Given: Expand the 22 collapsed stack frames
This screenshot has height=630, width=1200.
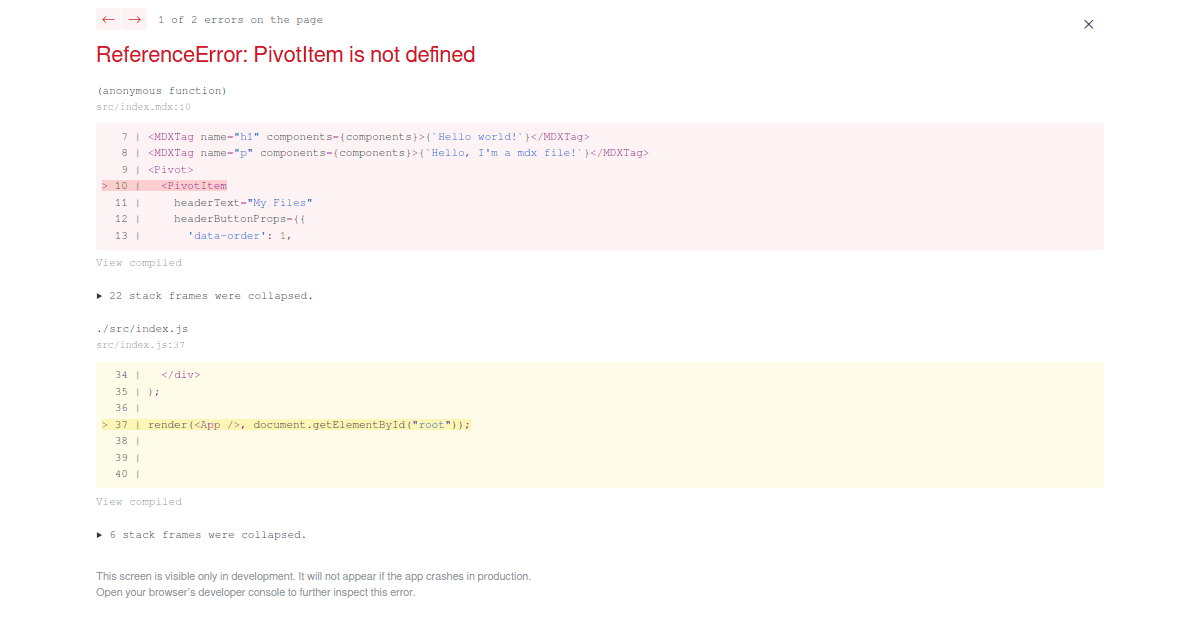Looking at the screenshot, I should (205, 295).
